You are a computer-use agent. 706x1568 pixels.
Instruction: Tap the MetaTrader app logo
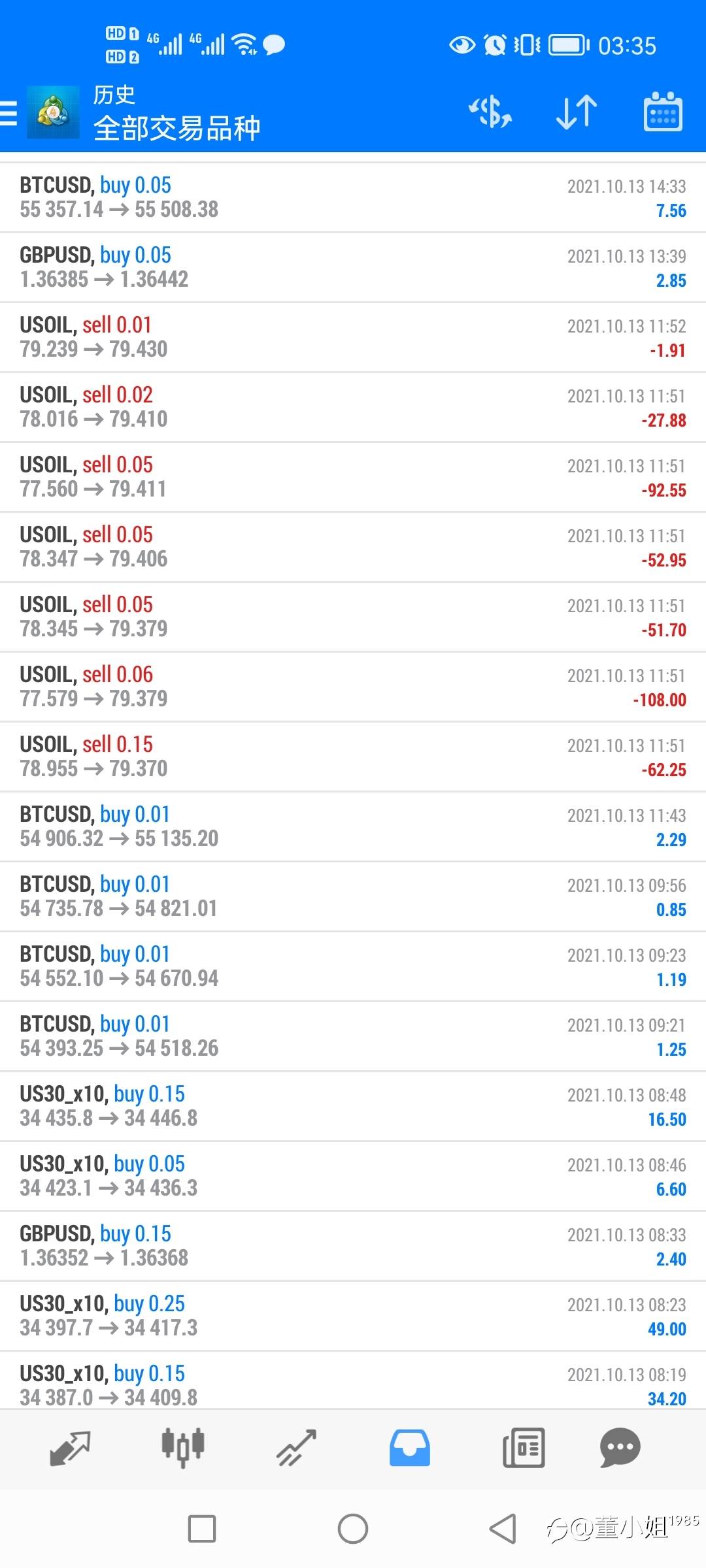(53, 112)
